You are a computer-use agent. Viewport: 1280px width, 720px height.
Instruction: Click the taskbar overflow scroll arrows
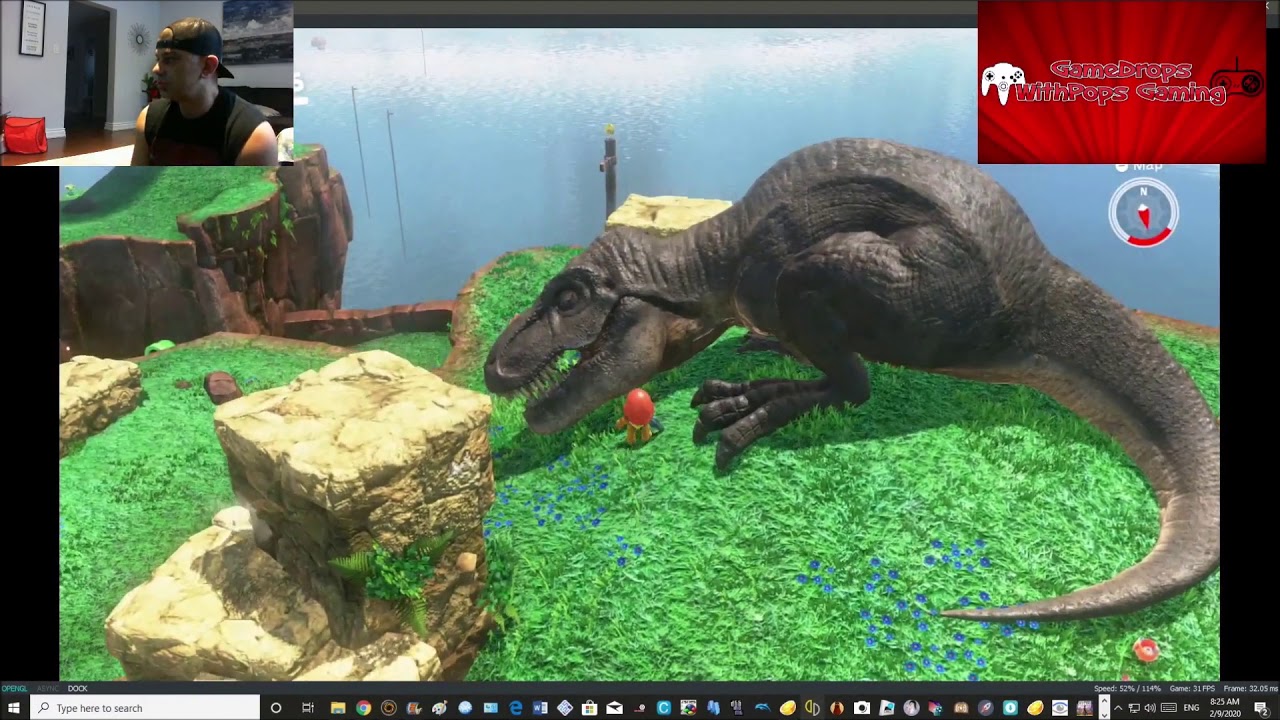[x=1104, y=708]
